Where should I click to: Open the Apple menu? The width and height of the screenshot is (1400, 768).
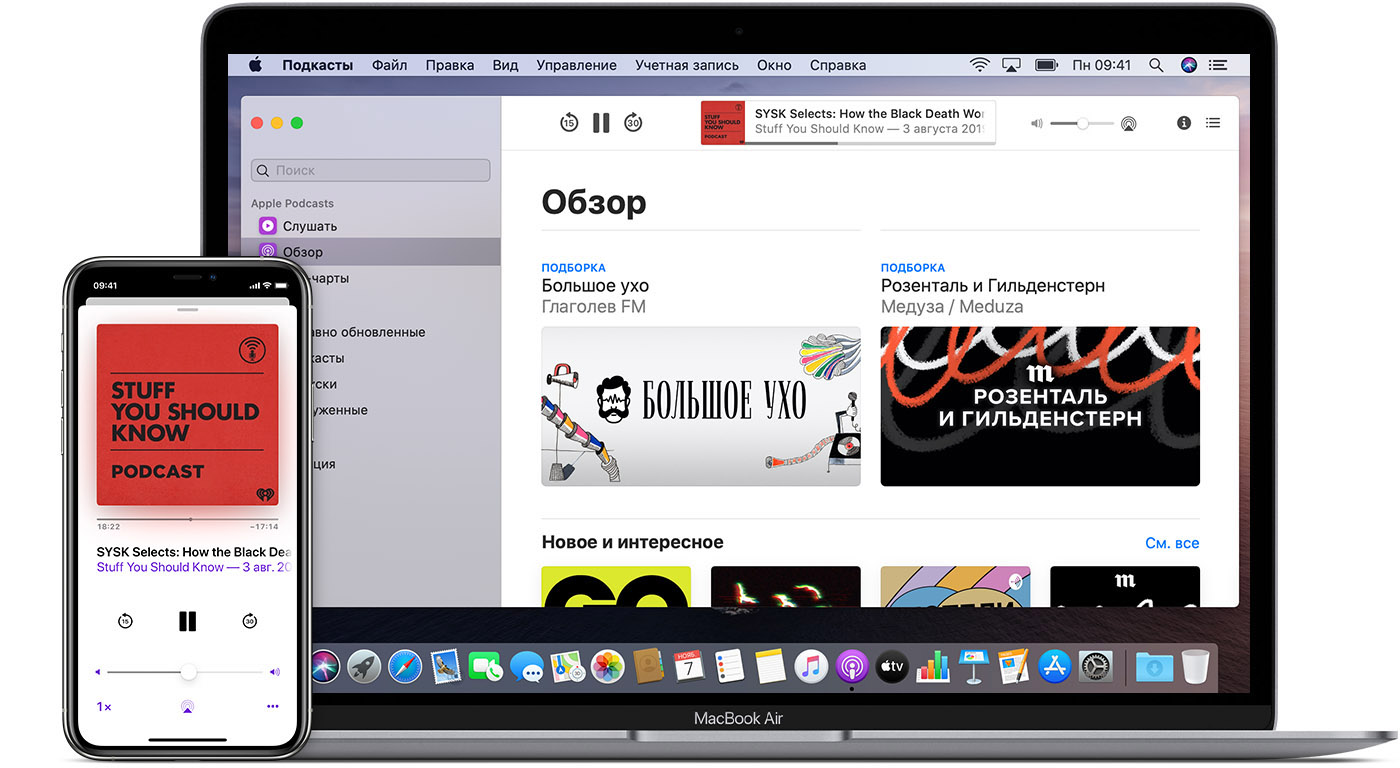[255, 65]
